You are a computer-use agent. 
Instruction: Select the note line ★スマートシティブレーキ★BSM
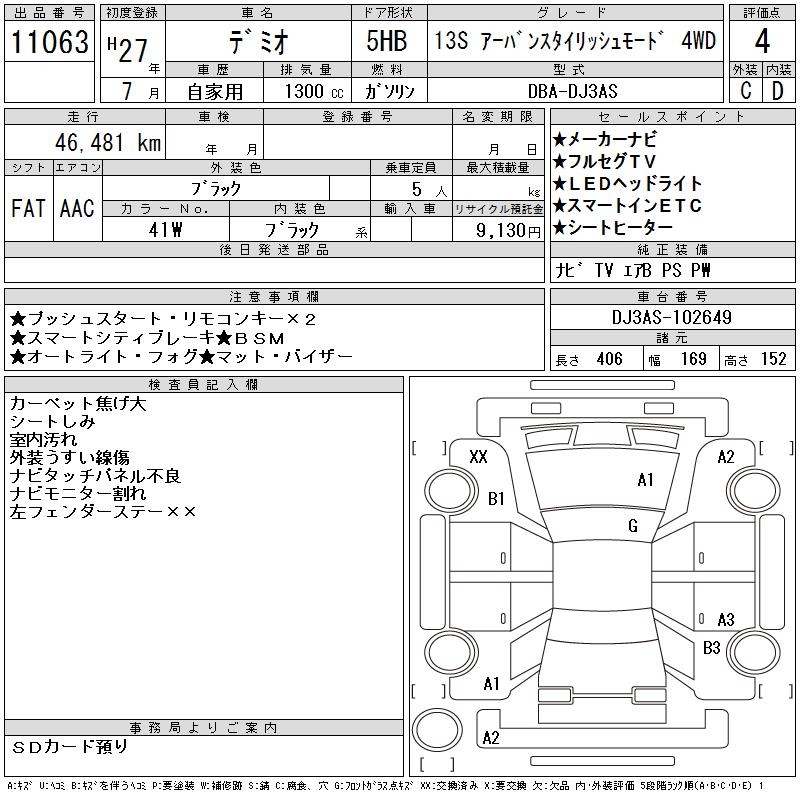147,338
